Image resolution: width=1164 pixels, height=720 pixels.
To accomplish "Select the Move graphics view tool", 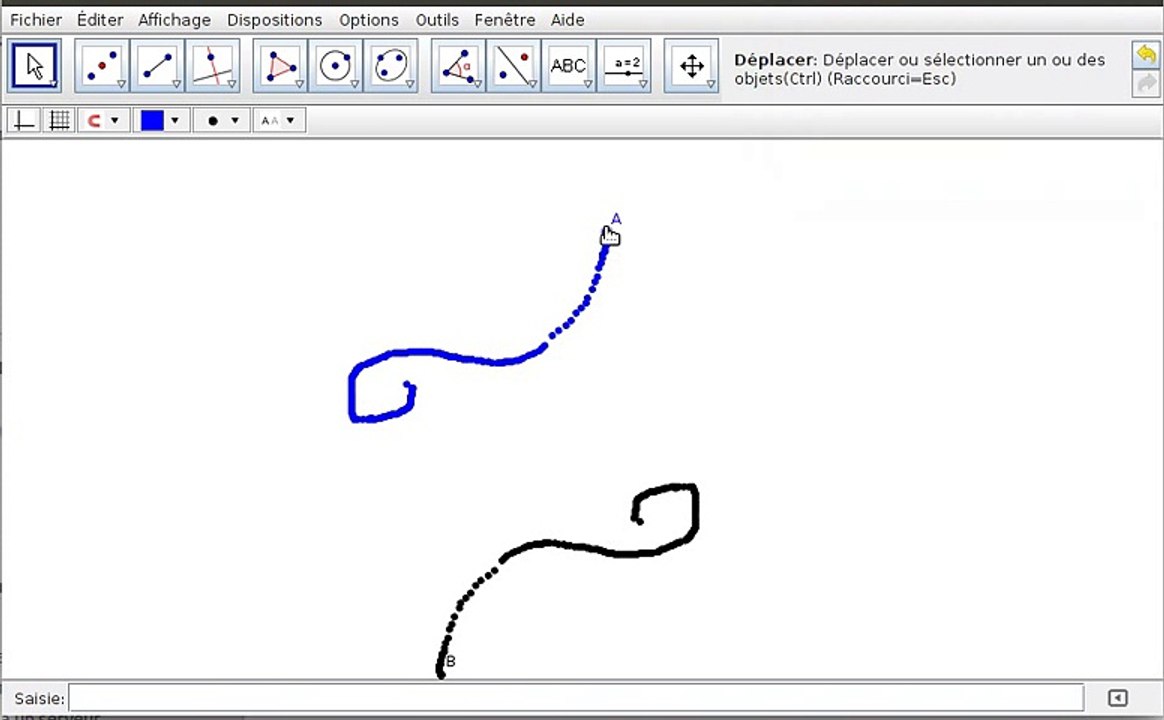I will coord(691,66).
